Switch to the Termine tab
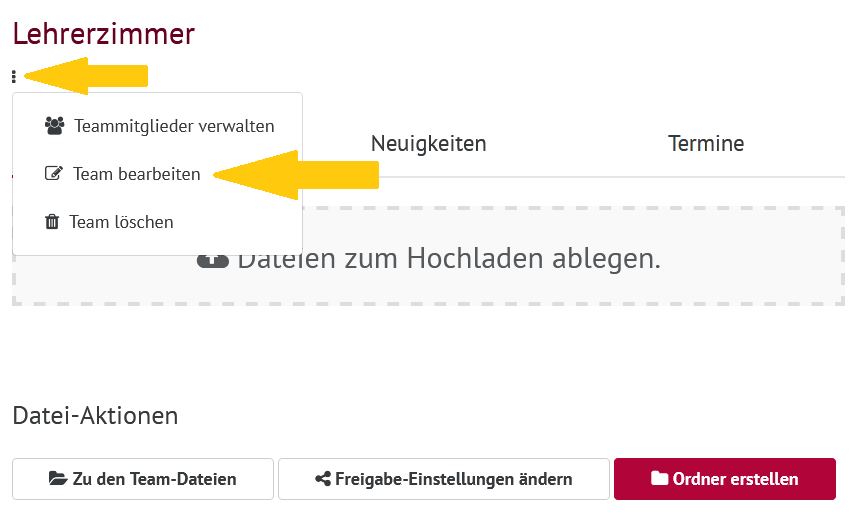The width and height of the screenshot is (855, 517). [706, 144]
